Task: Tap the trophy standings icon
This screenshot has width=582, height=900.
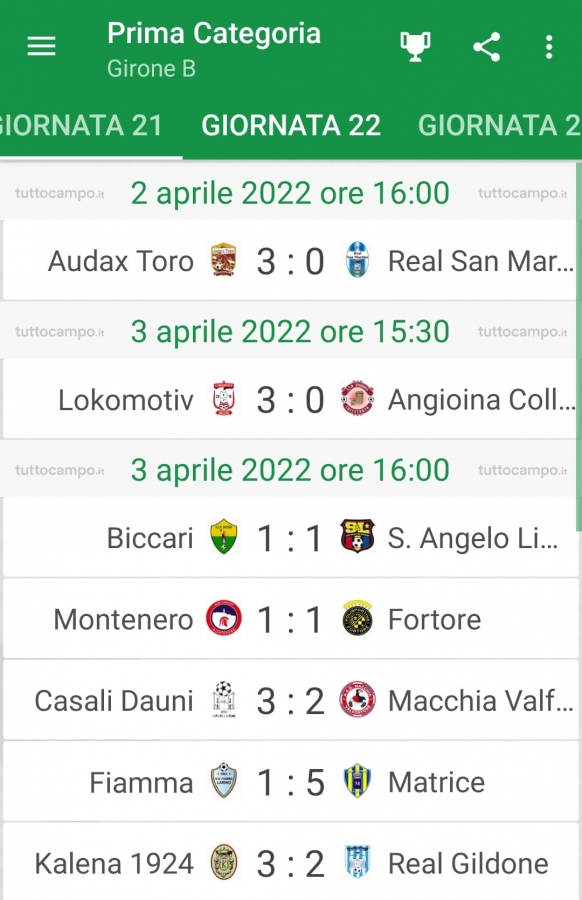Action: click(415, 46)
